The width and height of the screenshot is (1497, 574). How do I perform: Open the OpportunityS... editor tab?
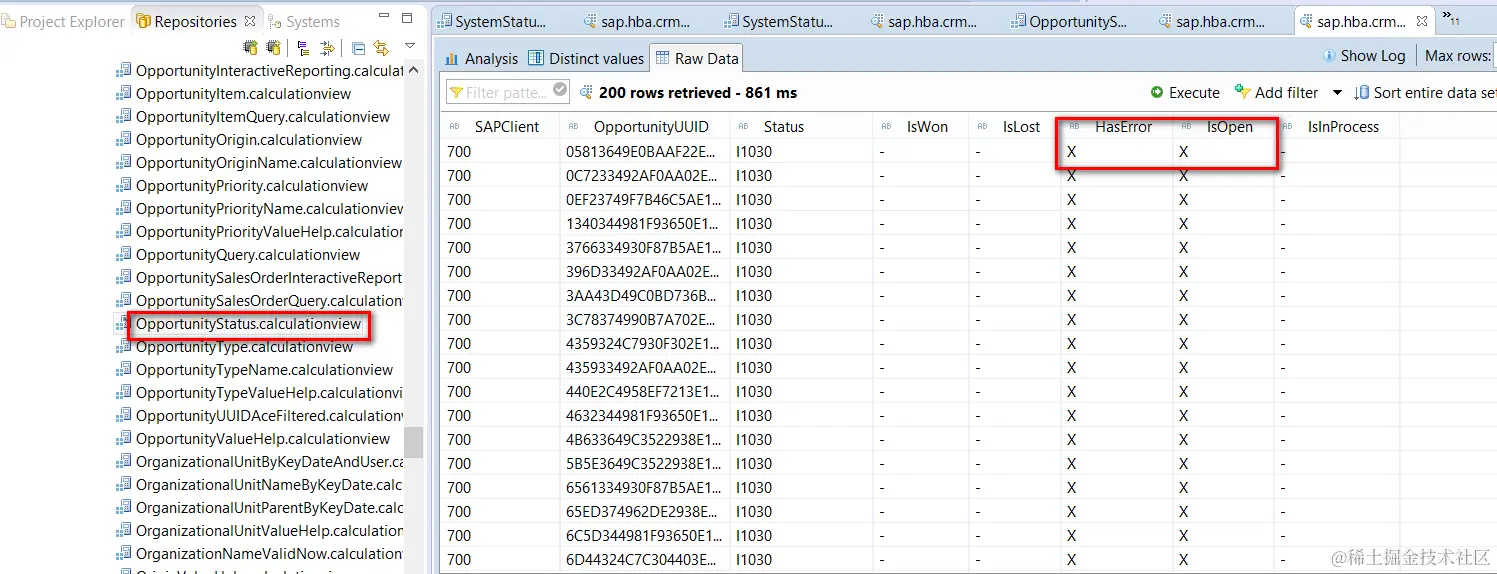point(1069,21)
